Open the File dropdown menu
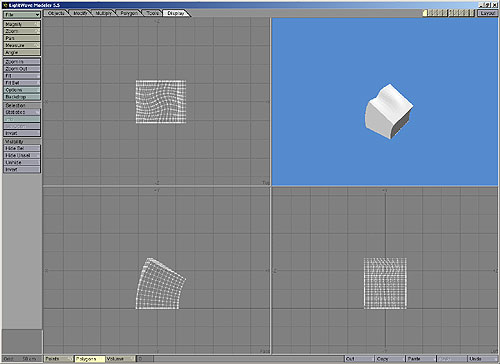 (x=22, y=15)
